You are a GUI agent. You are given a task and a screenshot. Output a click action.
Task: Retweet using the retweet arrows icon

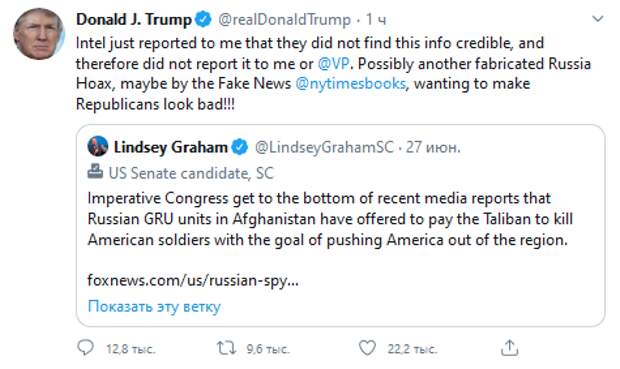pyautogui.click(x=226, y=348)
